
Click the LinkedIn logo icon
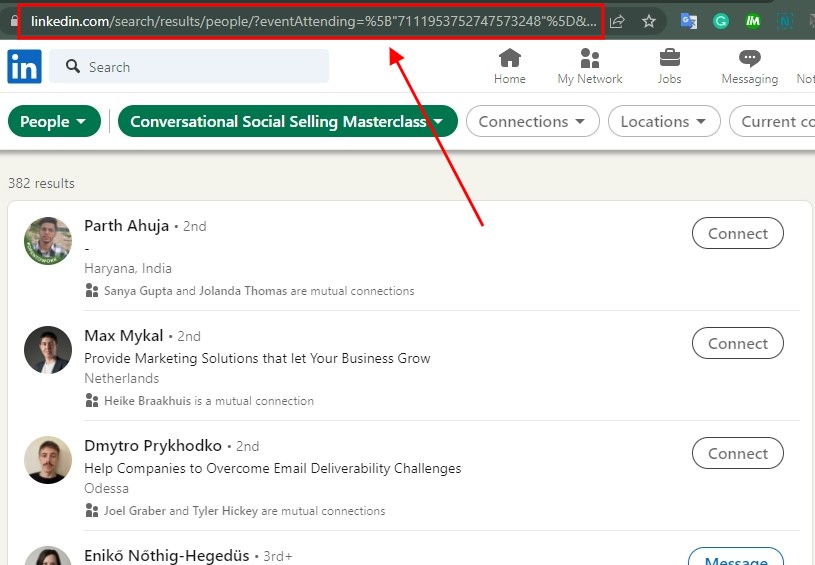point(24,67)
